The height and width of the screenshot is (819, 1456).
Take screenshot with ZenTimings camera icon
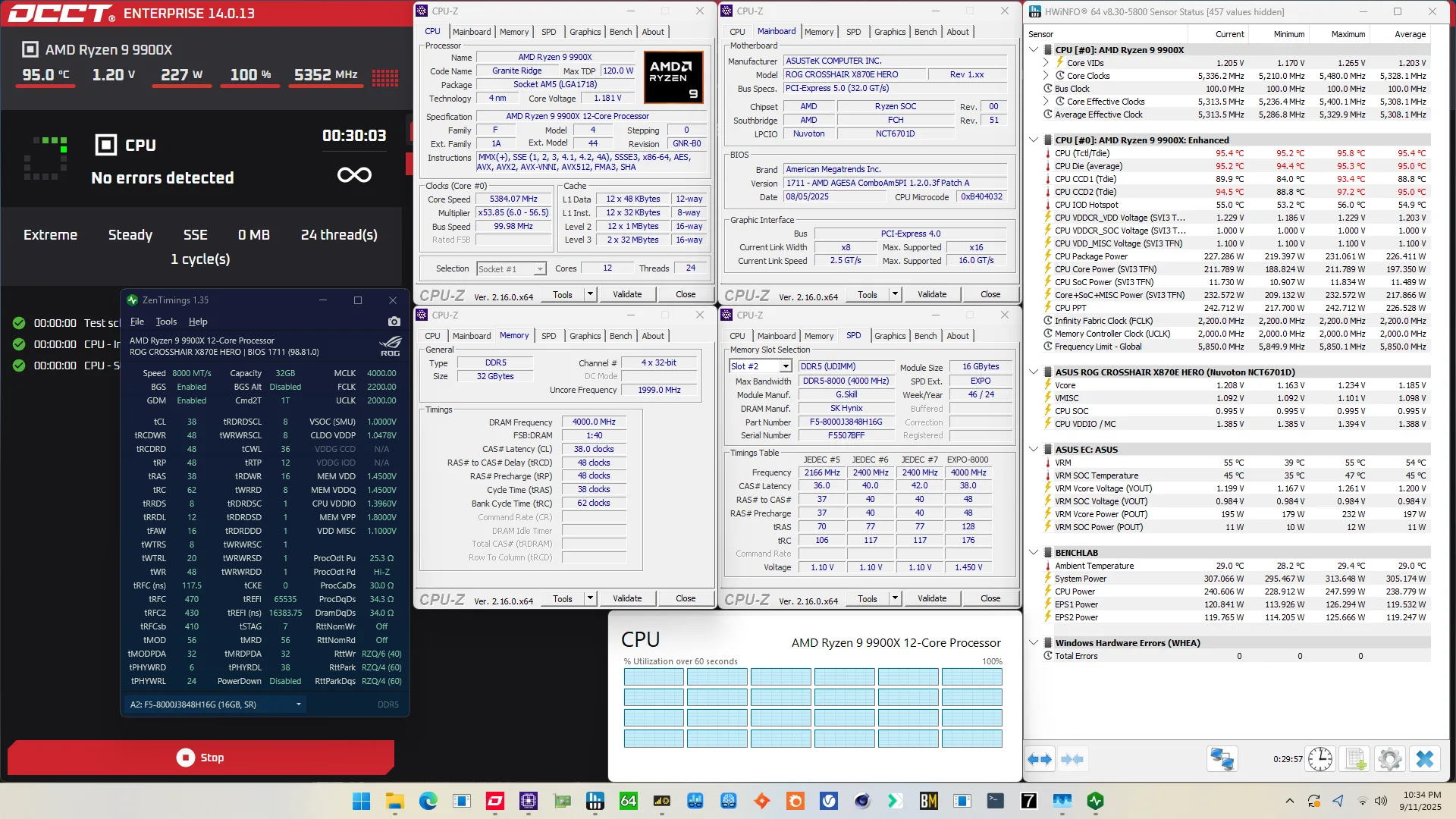click(x=394, y=322)
